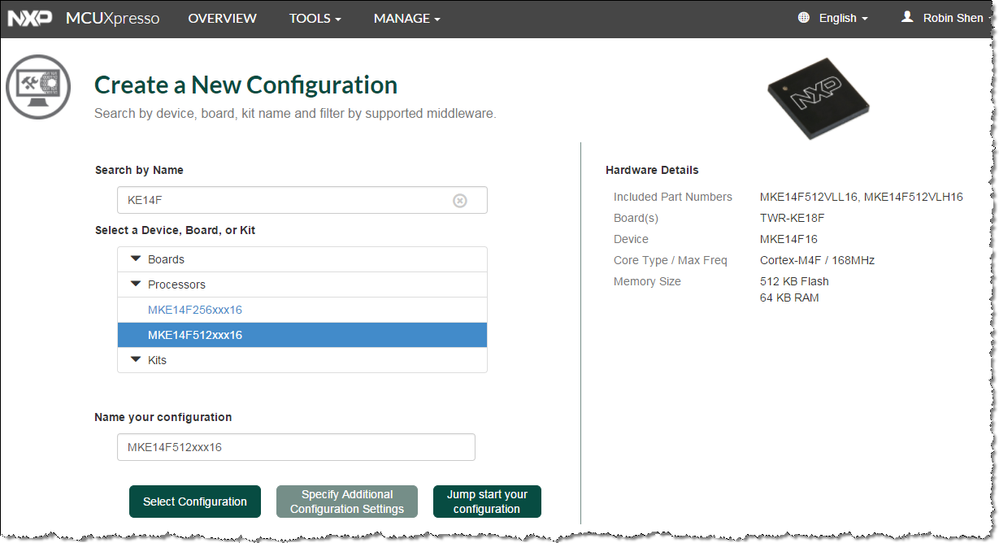Click the 64 KB RAM text

[789, 298]
